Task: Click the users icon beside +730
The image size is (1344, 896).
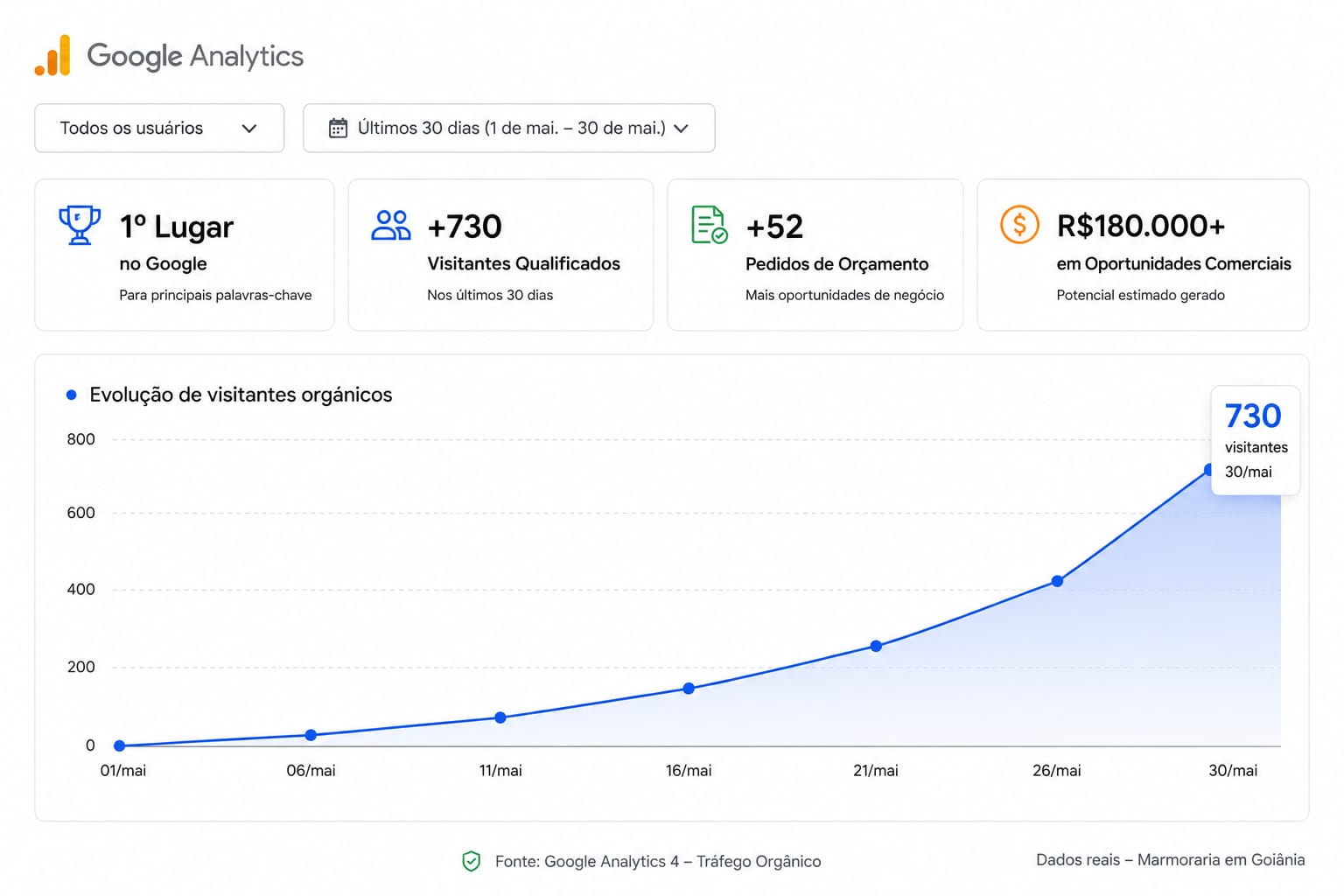Action: pyautogui.click(x=391, y=225)
